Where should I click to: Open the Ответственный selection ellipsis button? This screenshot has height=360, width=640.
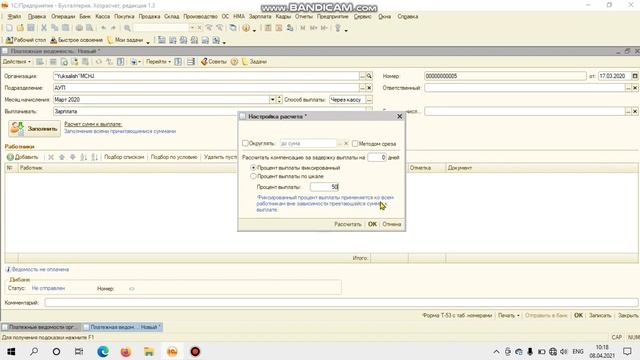[628, 88]
